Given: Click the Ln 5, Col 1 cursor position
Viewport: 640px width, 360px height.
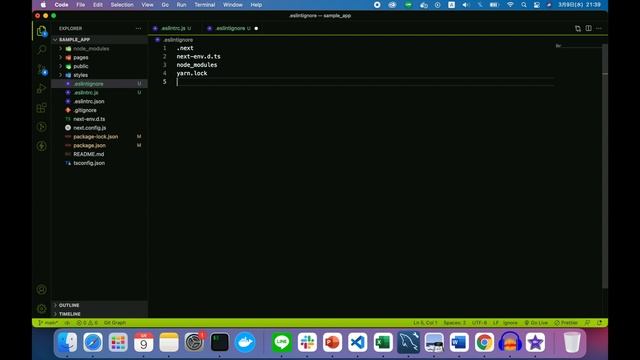Looking at the screenshot, I should 425,323.
